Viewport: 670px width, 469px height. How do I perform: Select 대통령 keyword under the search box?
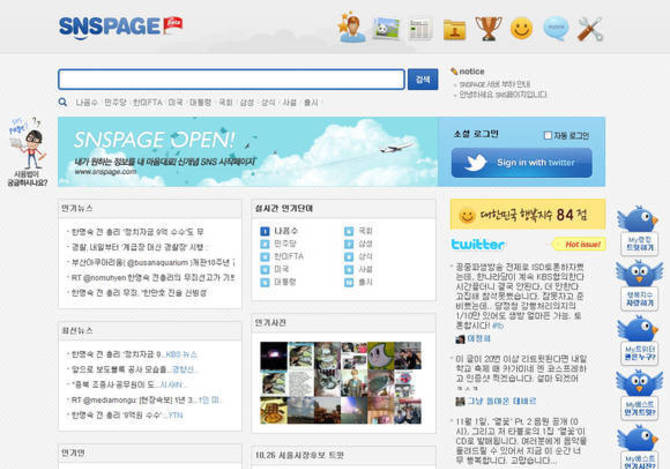tap(200, 103)
